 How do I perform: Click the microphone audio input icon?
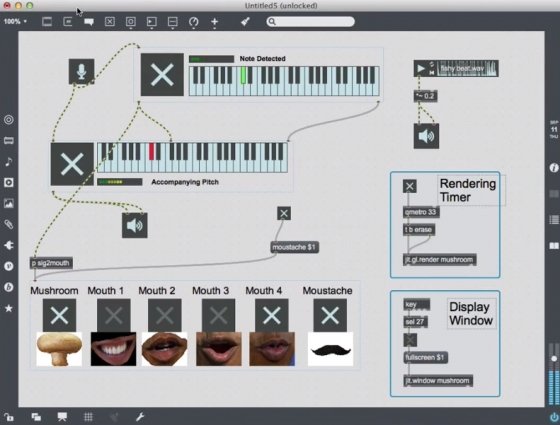point(81,71)
